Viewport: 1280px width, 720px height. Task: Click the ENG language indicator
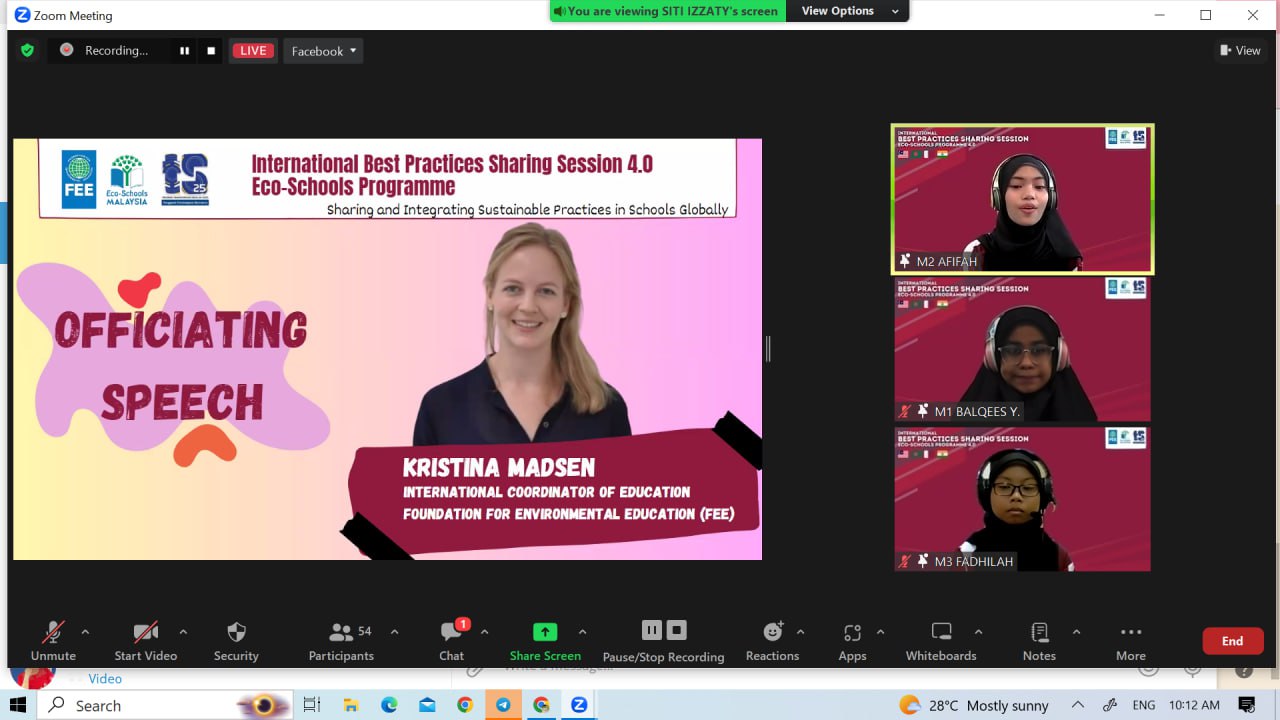pos(1144,705)
